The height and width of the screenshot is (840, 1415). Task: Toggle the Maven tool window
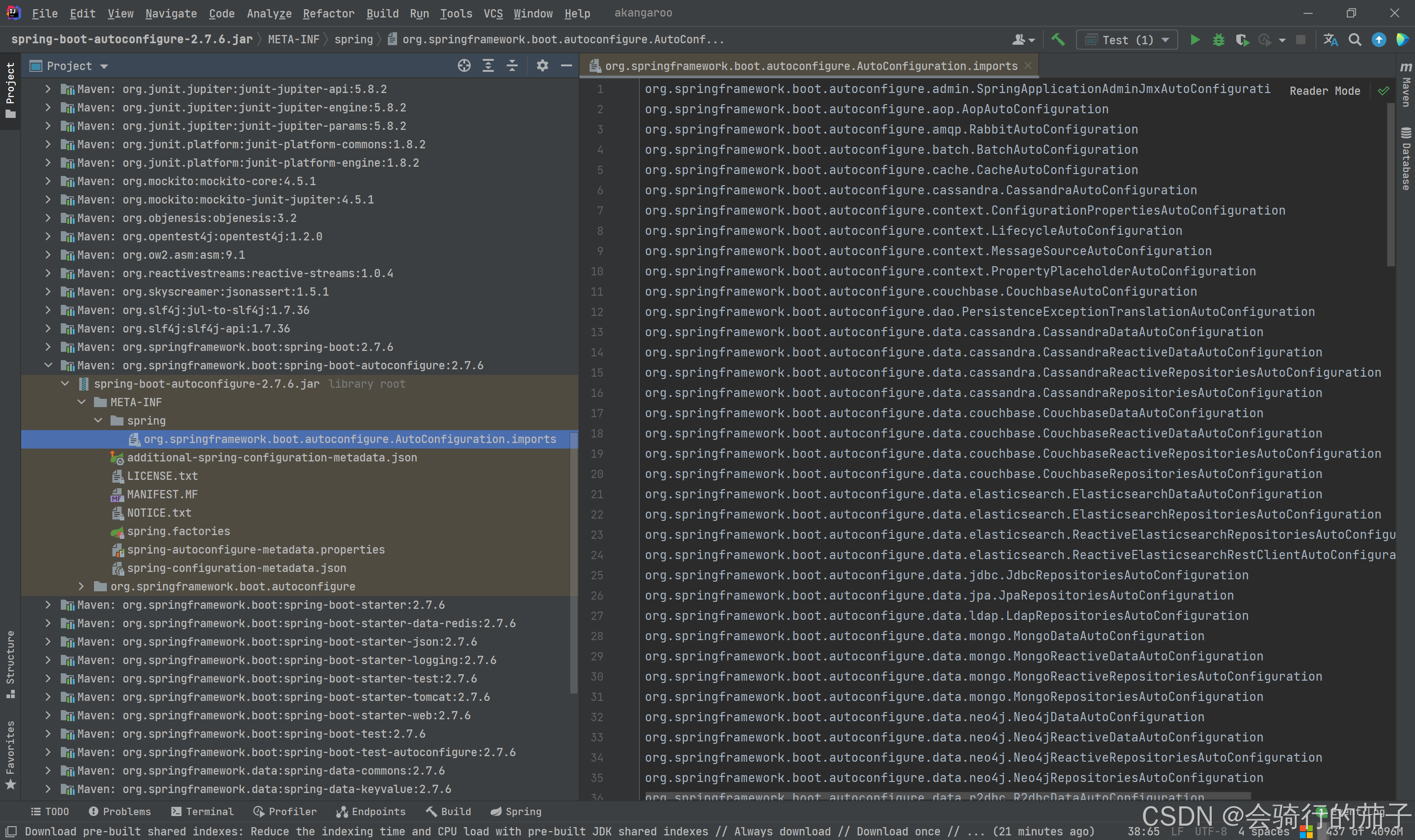(1406, 85)
